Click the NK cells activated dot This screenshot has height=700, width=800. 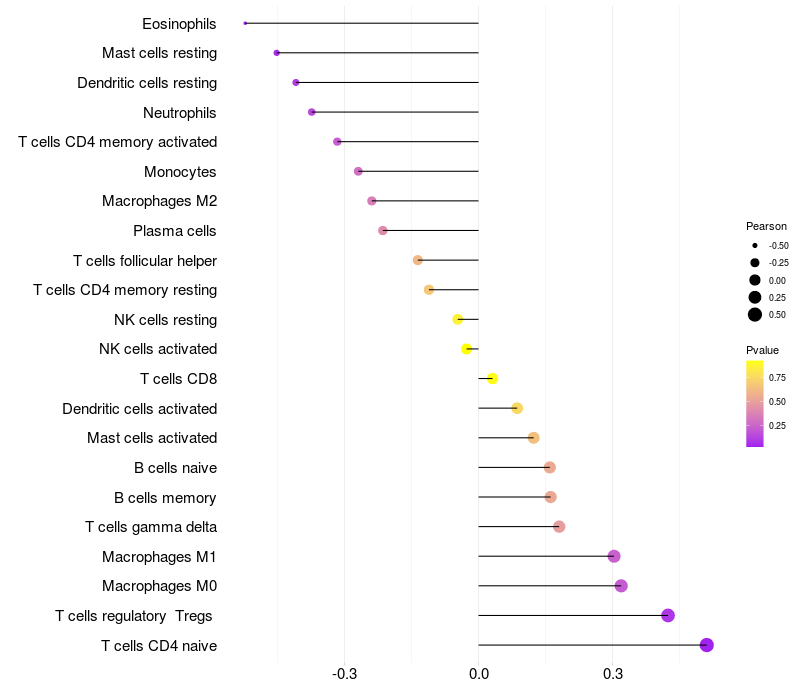(x=466, y=349)
